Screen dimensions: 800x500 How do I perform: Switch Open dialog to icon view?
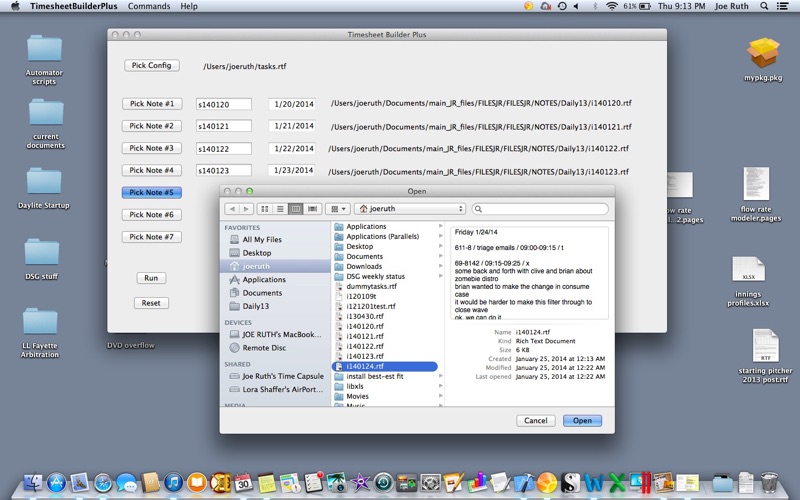tap(265, 209)
